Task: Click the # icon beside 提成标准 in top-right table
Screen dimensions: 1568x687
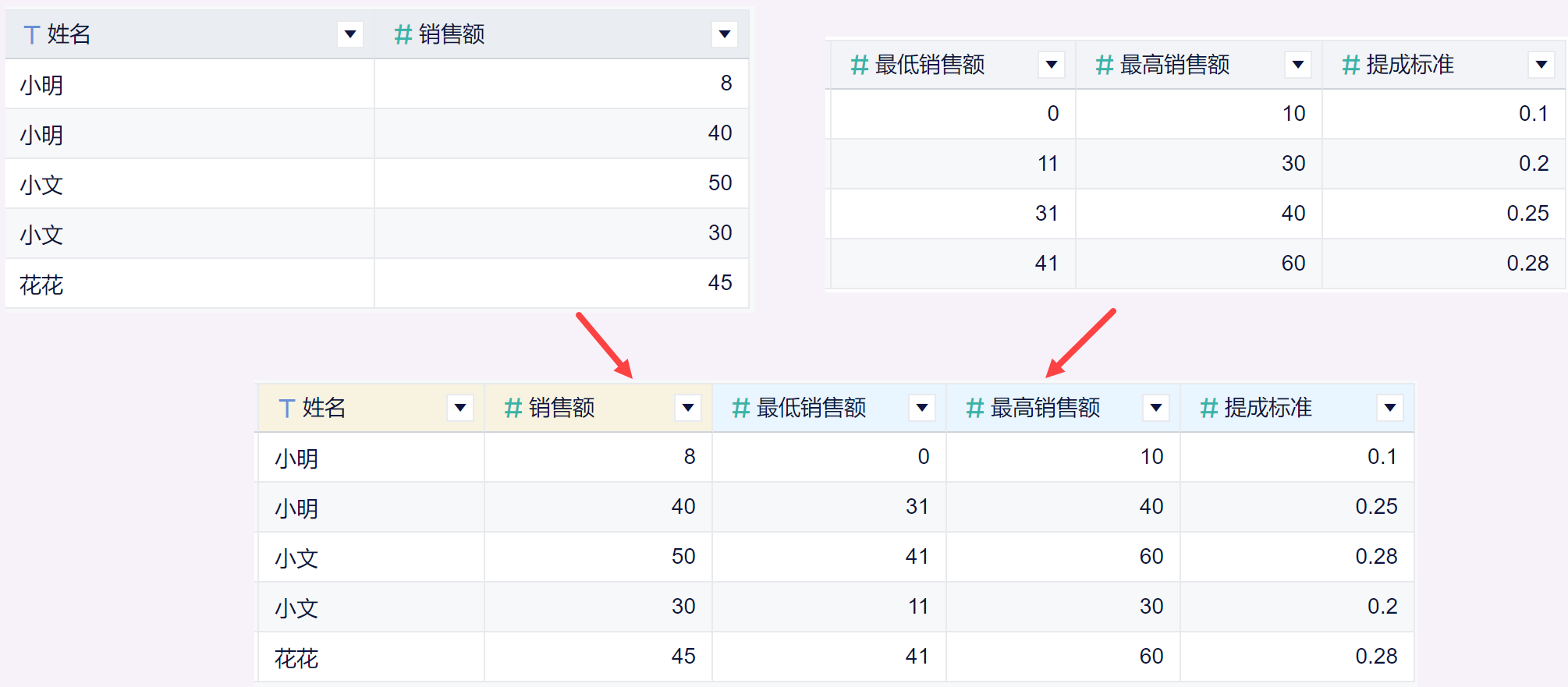Action: (x=1350, y=65)
